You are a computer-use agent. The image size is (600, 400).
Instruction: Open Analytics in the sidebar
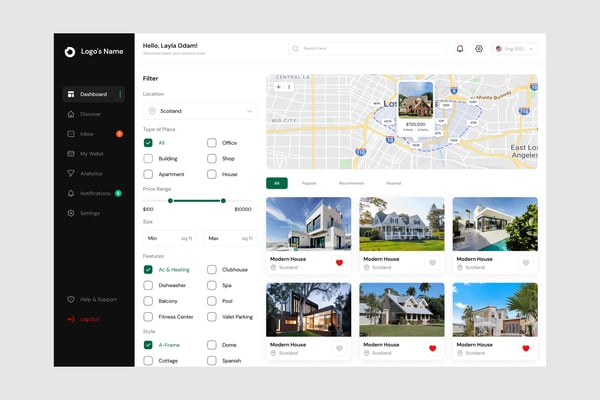point(85,173)
